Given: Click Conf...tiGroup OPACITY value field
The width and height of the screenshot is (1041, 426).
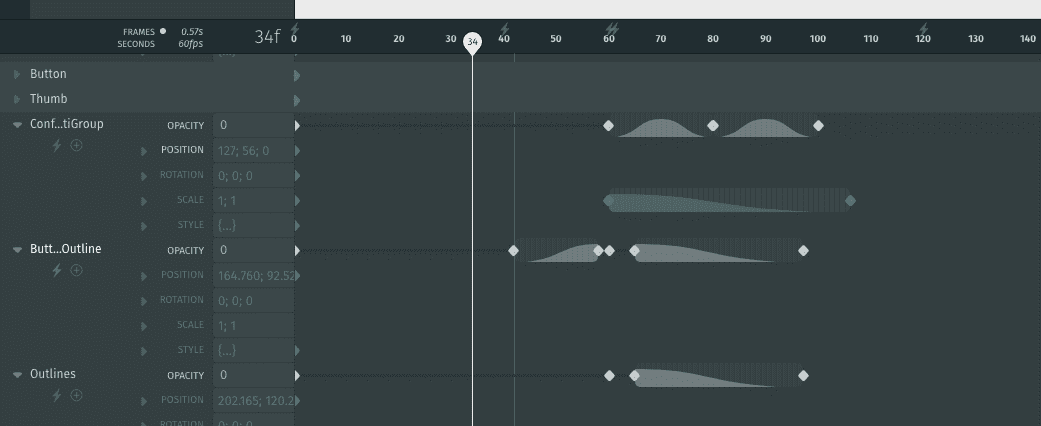Looking at the screenshot, I should click(254, 125).
